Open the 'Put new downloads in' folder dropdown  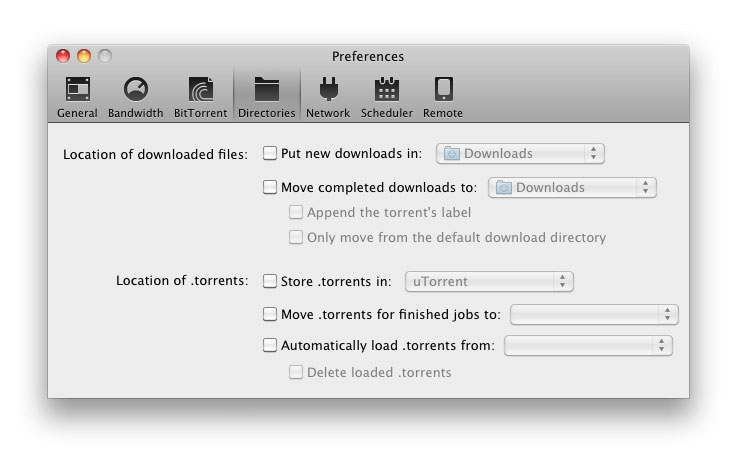pyautogui.click(x=521, y=154)
